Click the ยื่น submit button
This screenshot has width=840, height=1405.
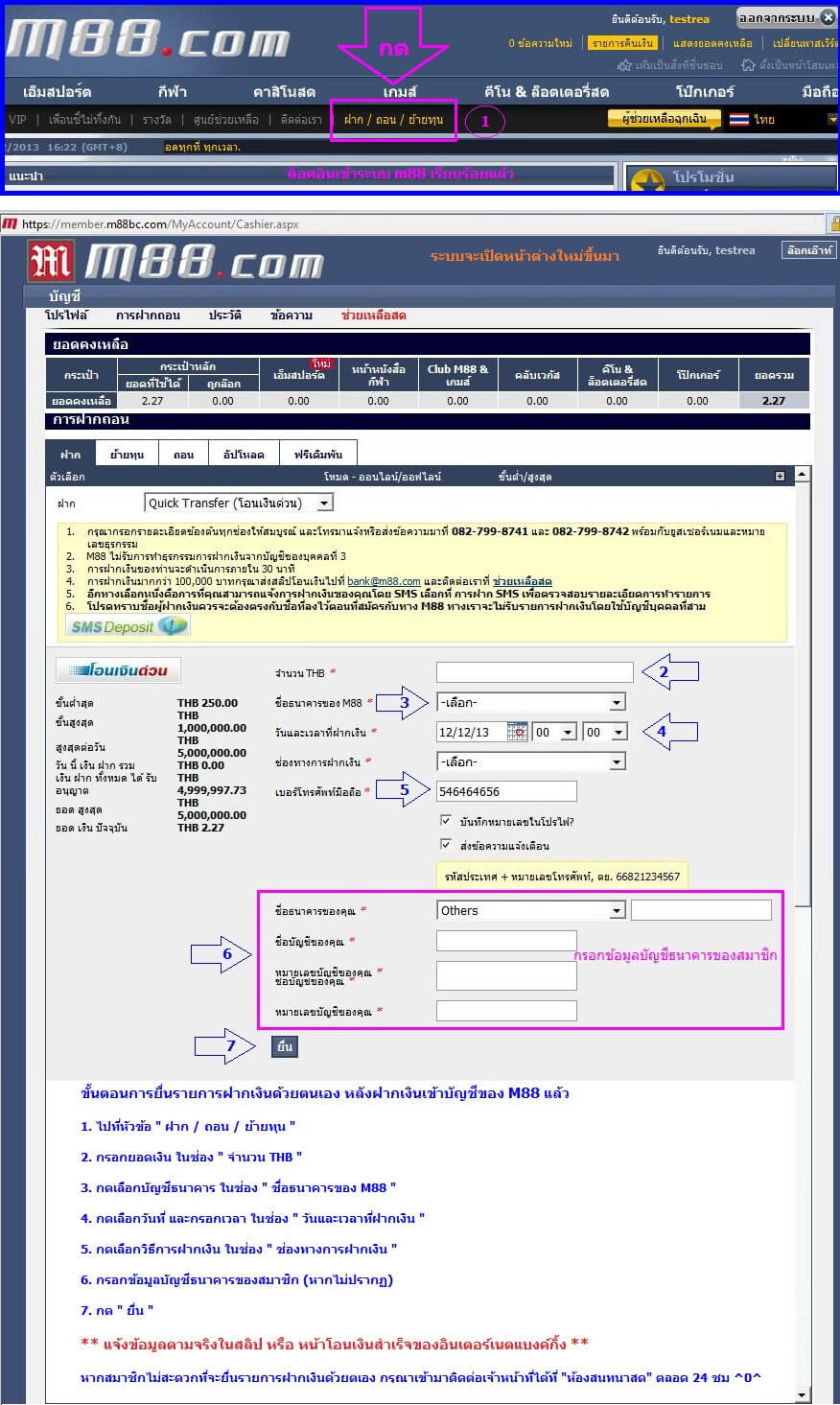(x=284, y=1046)
